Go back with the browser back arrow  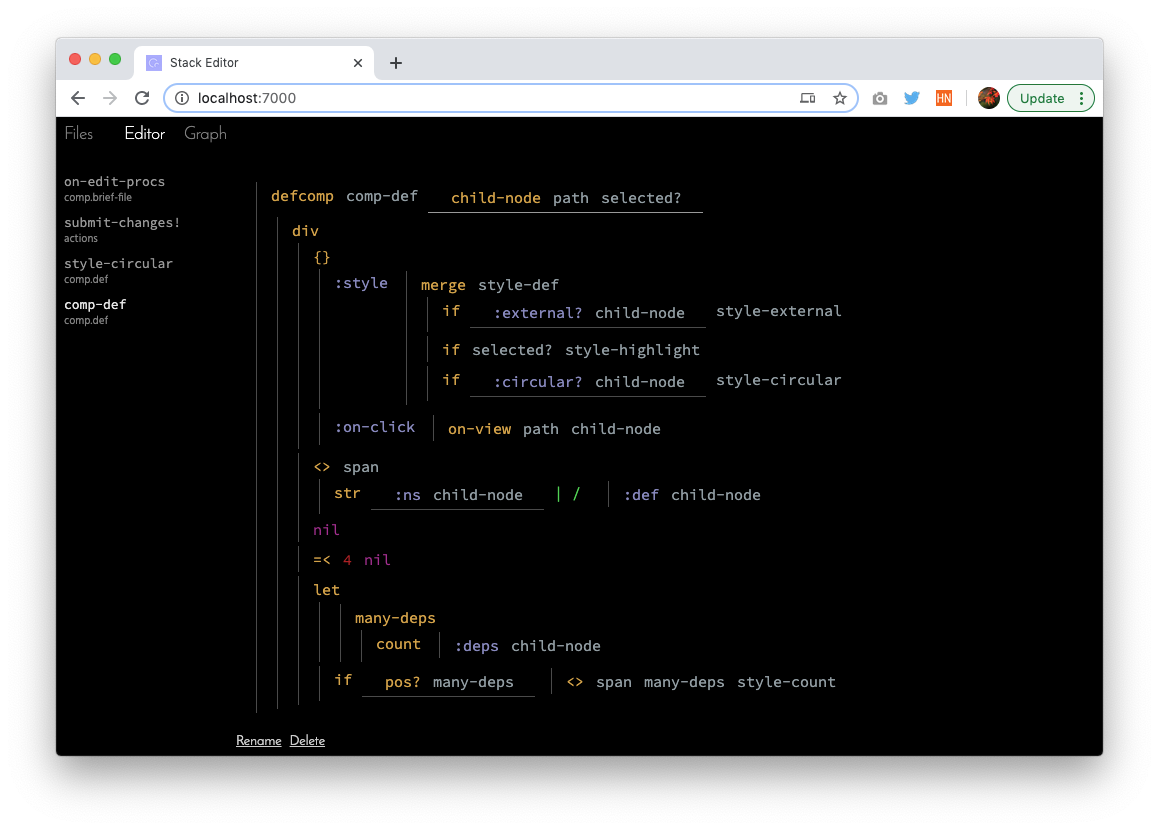(x=78, y=98)
